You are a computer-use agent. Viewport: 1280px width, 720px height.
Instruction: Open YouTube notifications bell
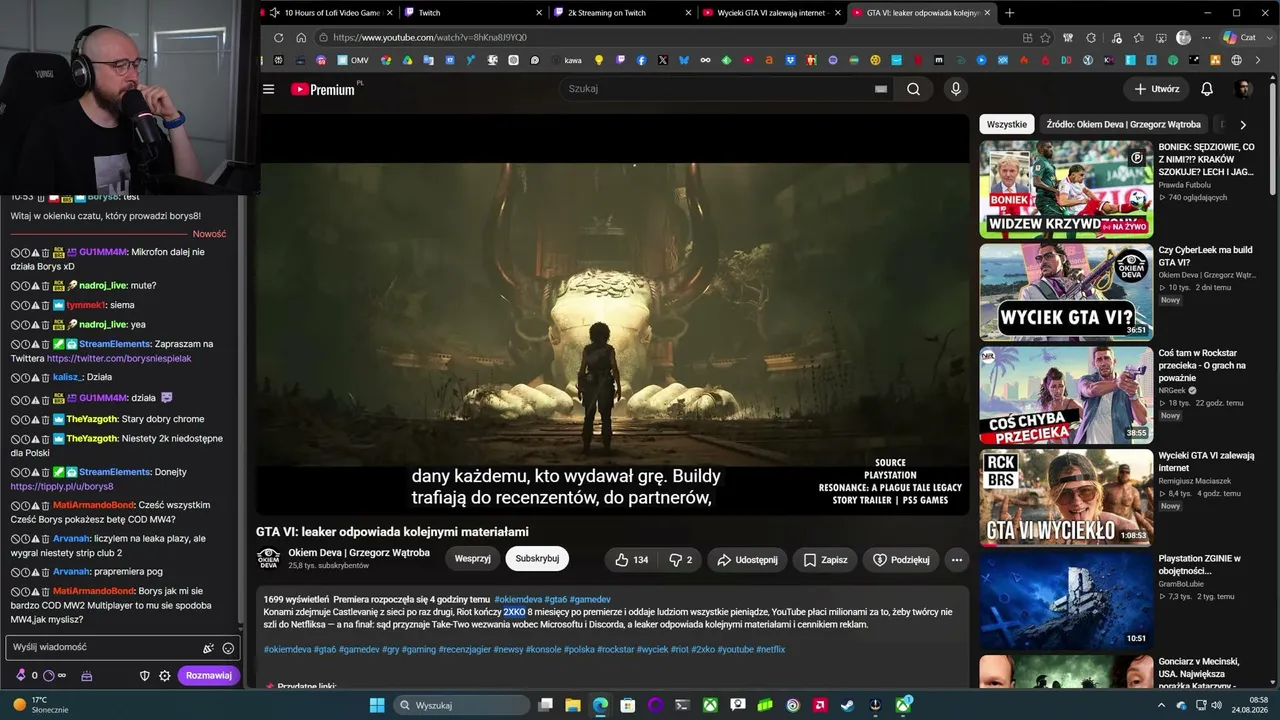pyautogui.click(x=1207, y=89)
